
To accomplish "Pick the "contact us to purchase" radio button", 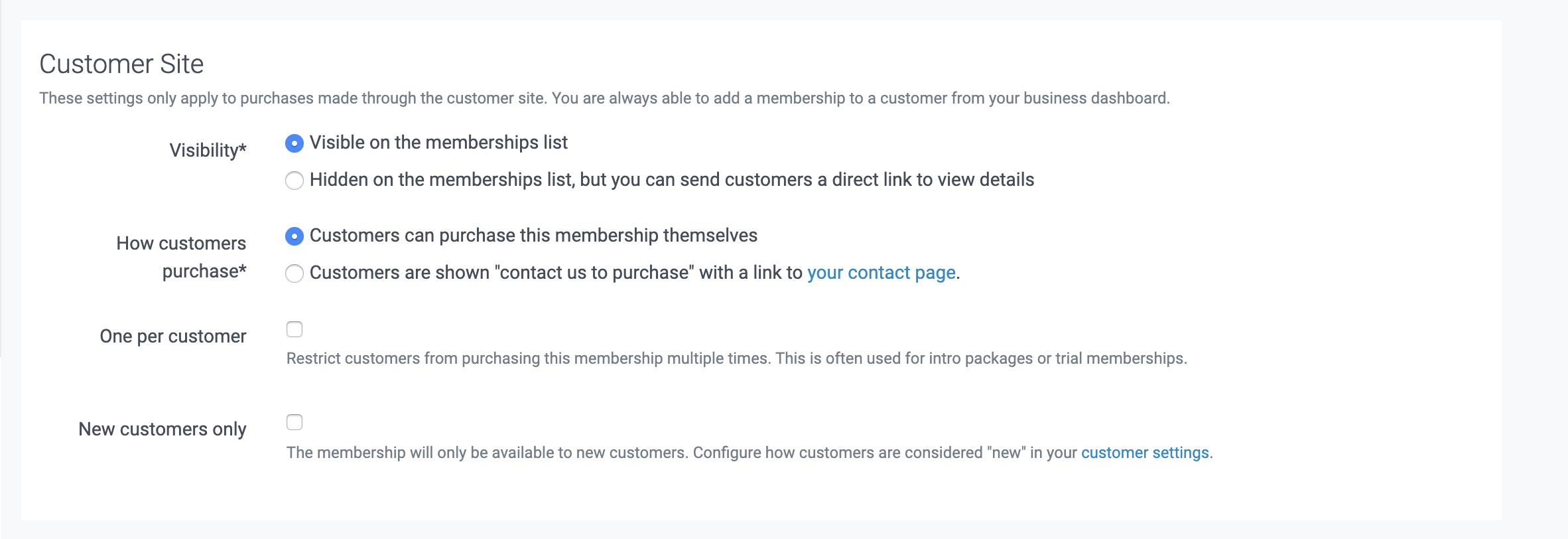I will tap(294, 273).
